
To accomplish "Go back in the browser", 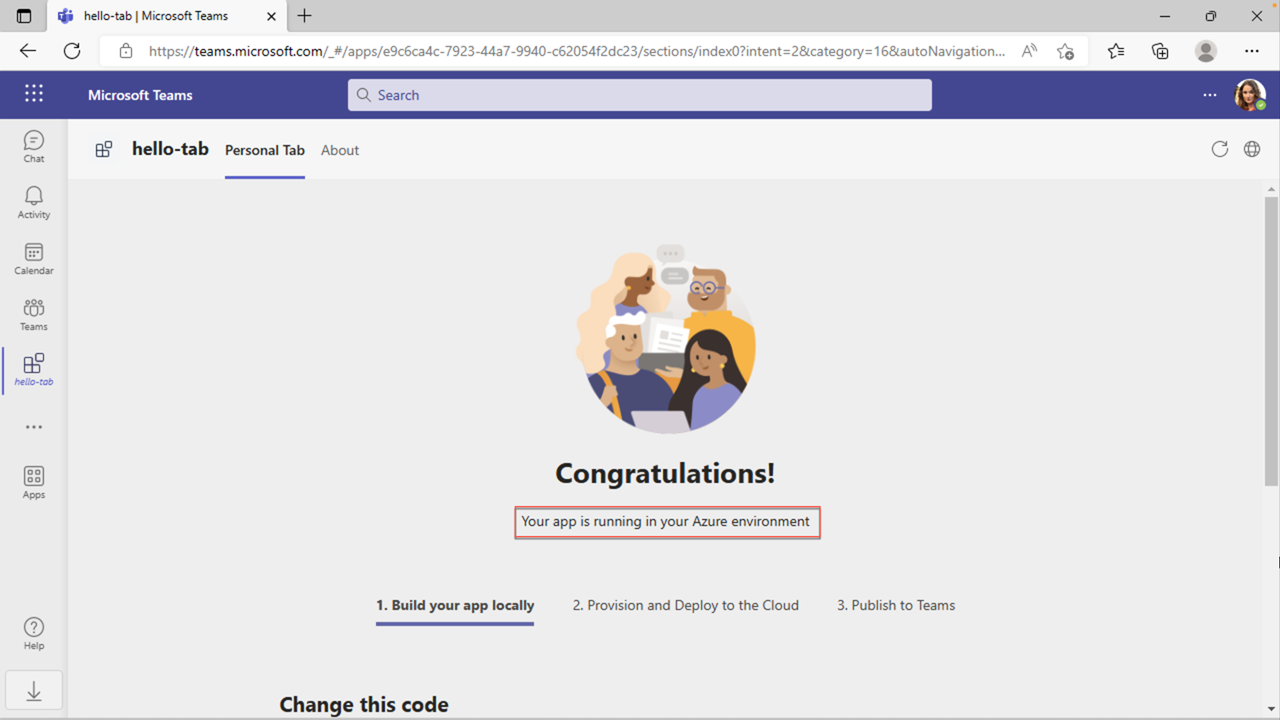I will pos(28,51).
